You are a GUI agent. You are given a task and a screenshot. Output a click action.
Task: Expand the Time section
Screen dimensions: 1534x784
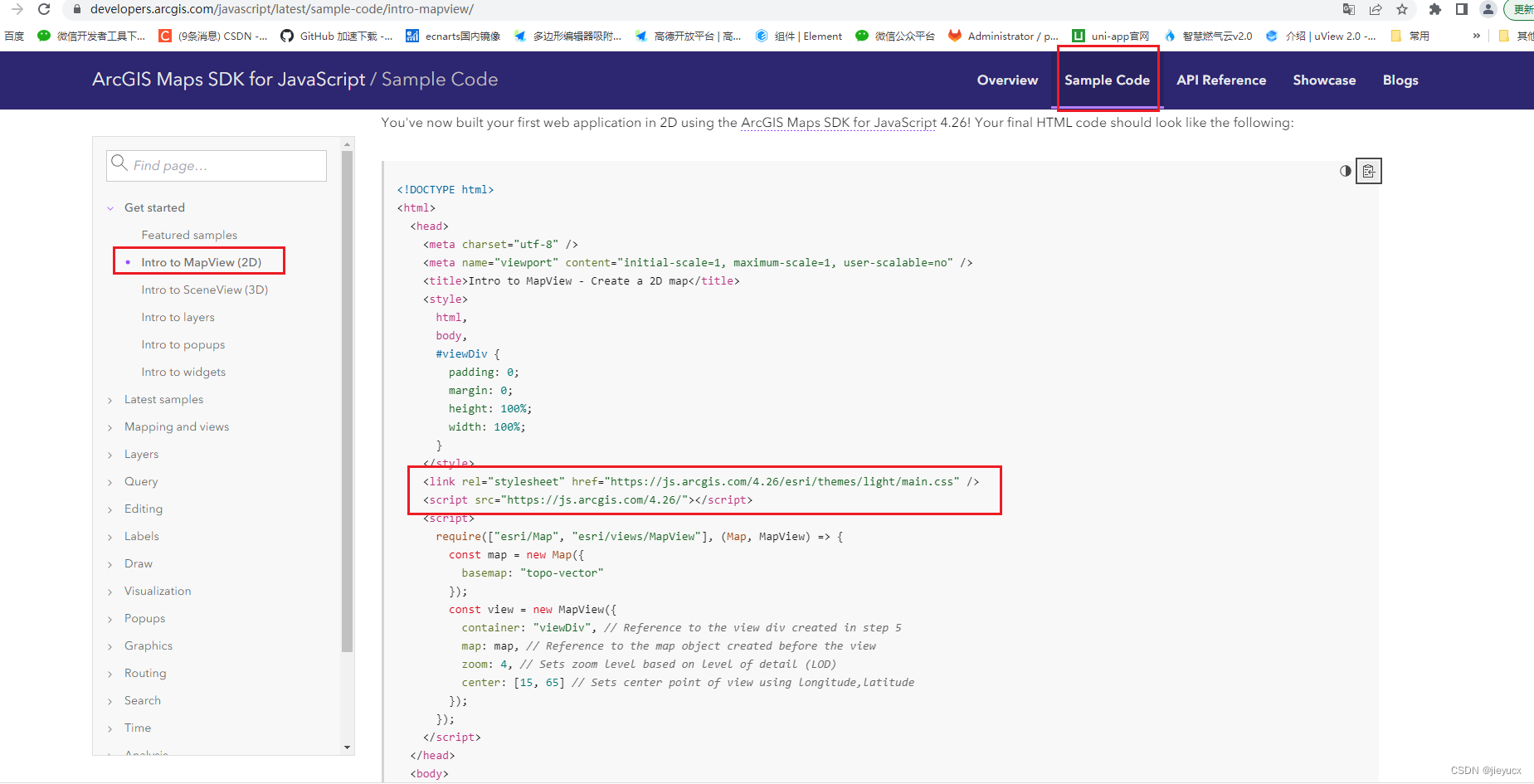point(110,728)
